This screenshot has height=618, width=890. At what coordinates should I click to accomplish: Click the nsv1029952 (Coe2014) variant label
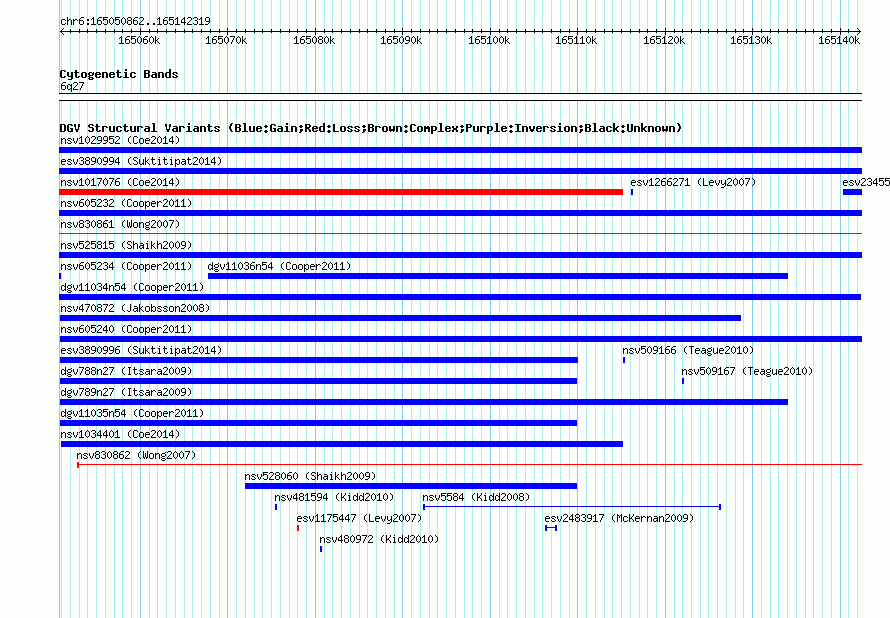[120, 140]
